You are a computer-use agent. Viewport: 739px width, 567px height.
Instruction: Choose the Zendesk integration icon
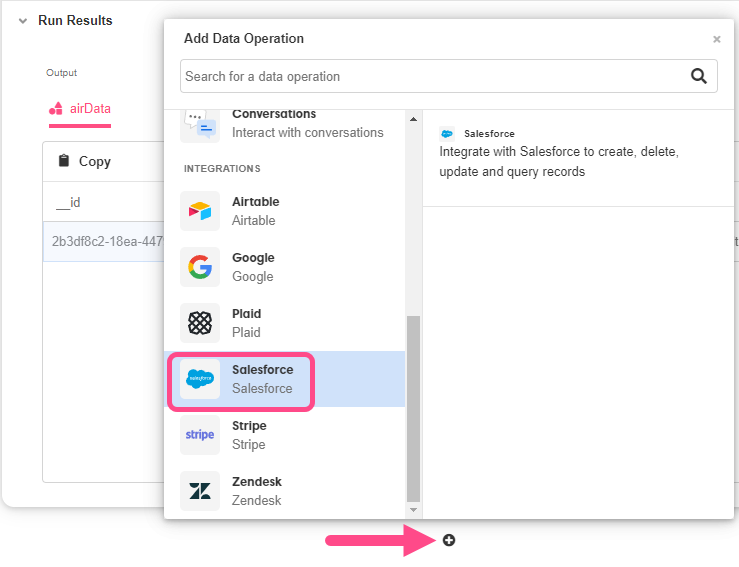[200, 491]
